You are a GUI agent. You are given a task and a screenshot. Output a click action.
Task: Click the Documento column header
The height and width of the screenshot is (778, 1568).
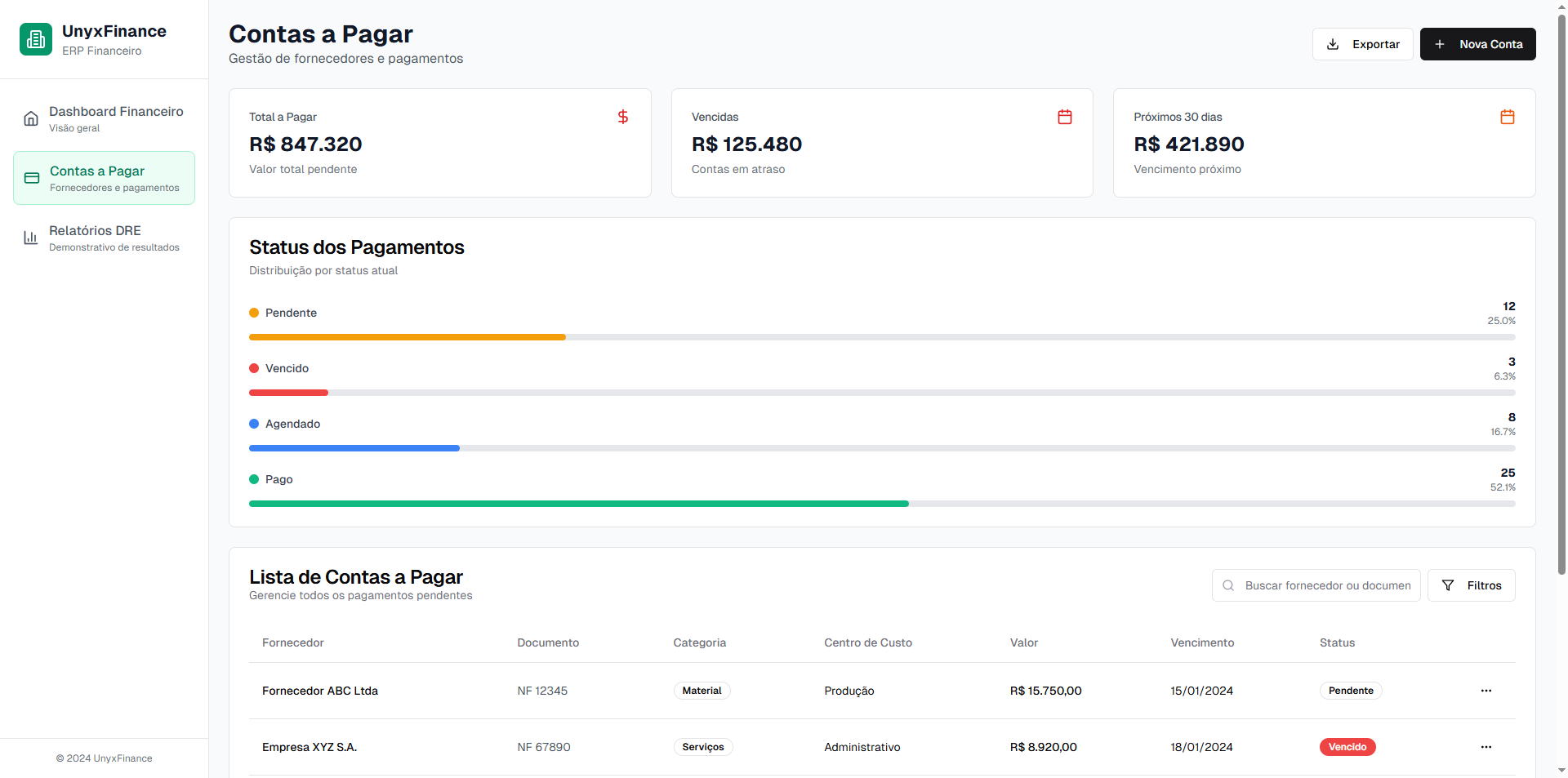point(548,642)
